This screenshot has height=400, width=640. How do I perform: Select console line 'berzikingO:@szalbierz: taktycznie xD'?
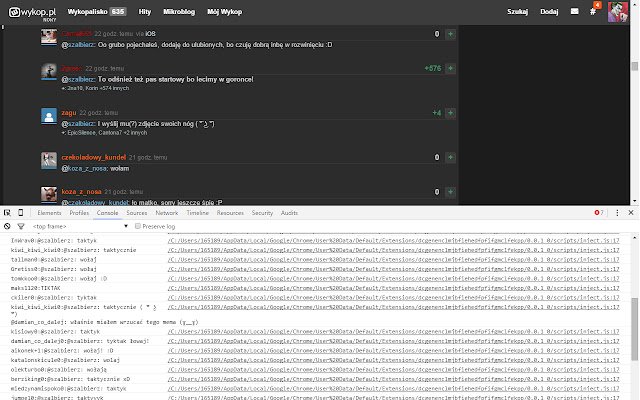tap(70, 379)
